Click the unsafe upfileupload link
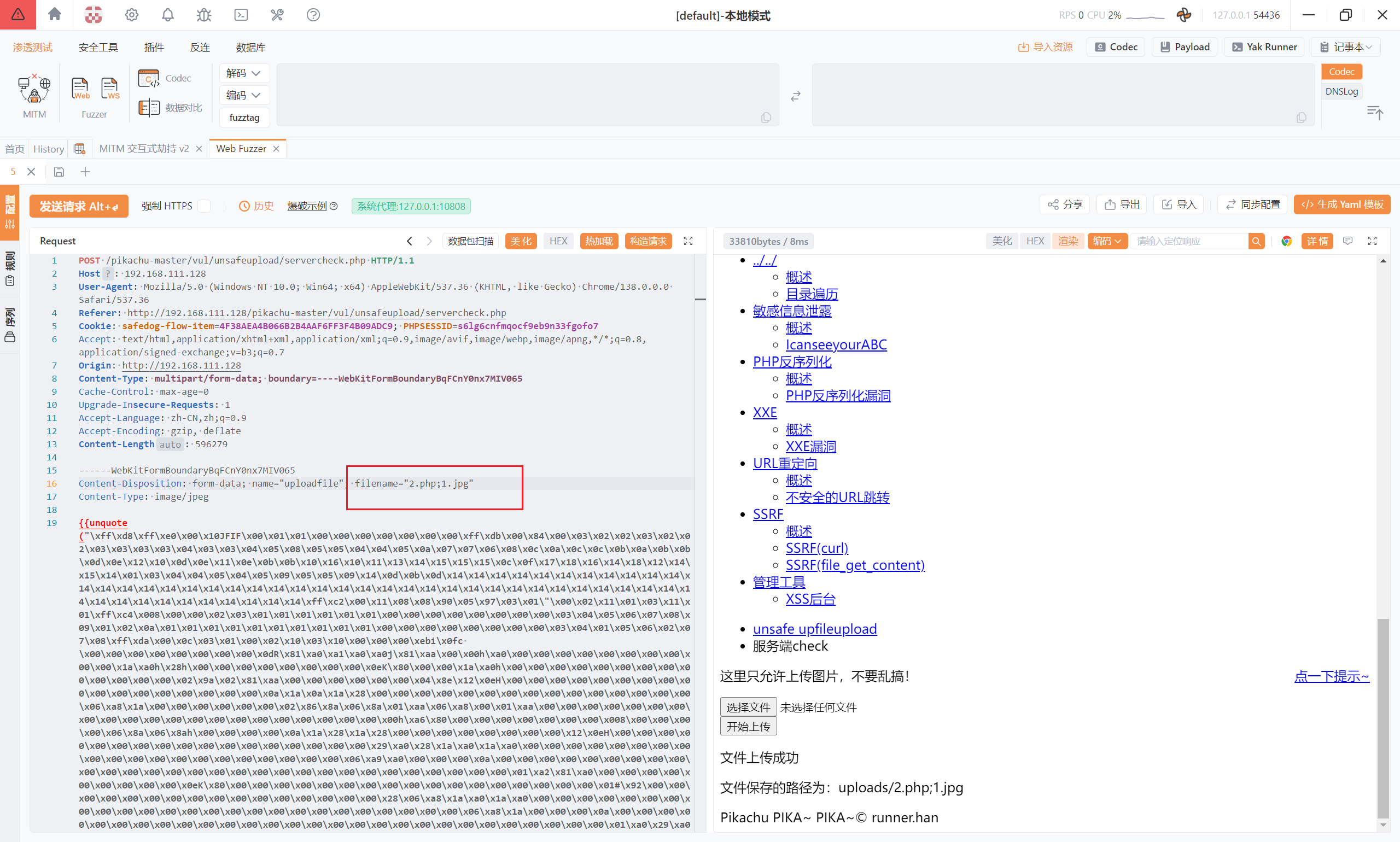The width and height of the screenshot is (1400, 842). (814, 629)
